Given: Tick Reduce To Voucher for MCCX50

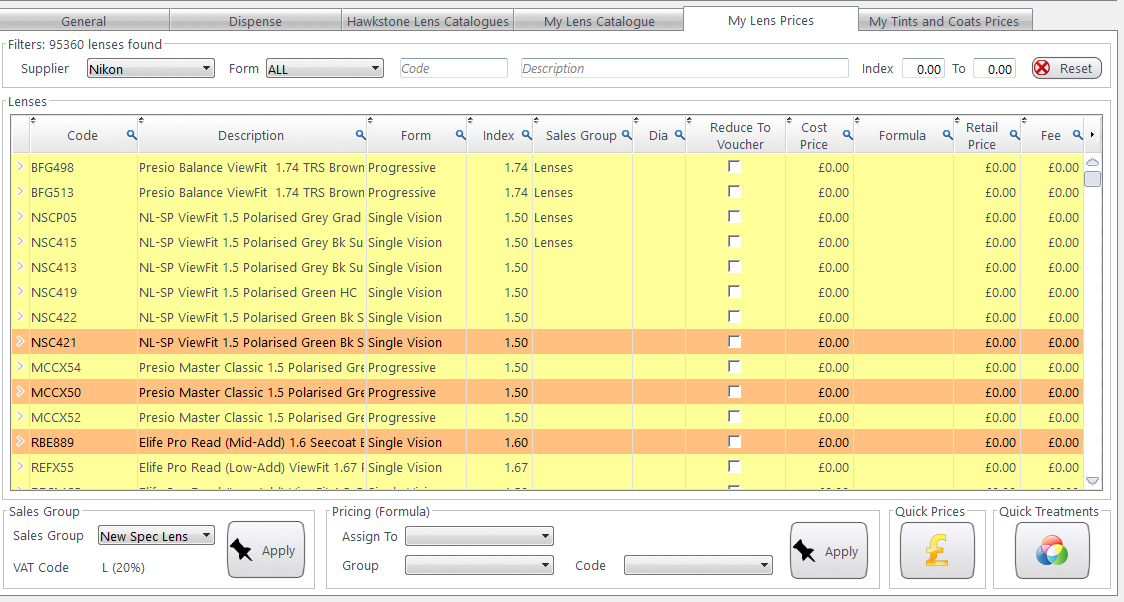Looking at the screenshot, I should coord(734,391).
